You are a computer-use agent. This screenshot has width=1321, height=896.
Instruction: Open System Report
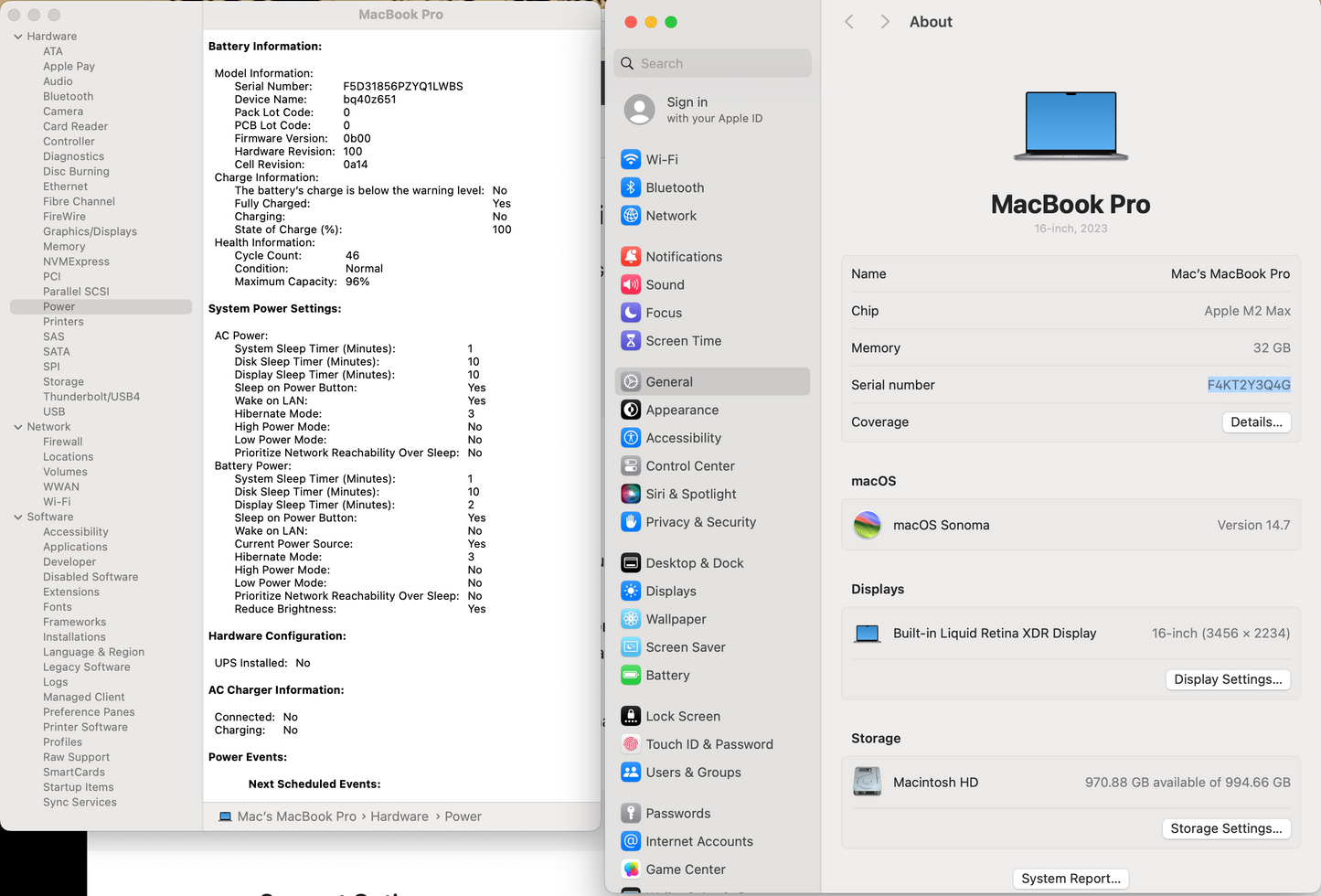pos(1071,878)
